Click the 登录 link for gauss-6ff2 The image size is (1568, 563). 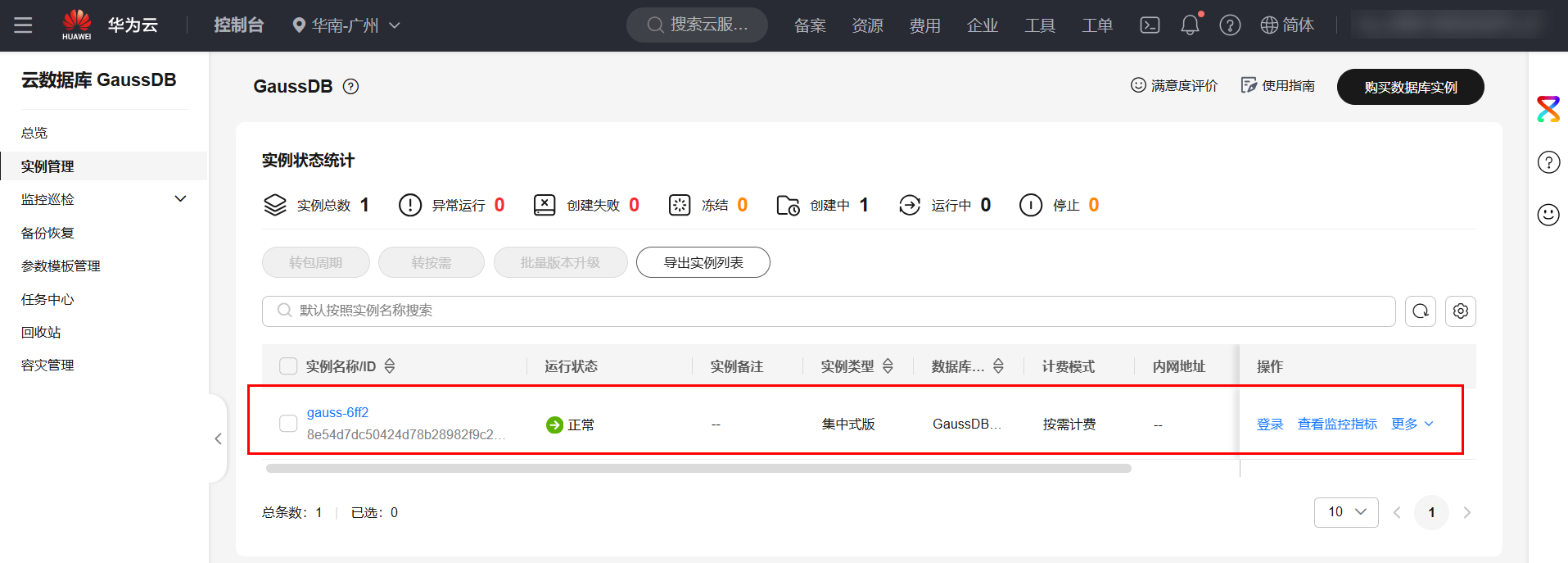(1270, 424)
